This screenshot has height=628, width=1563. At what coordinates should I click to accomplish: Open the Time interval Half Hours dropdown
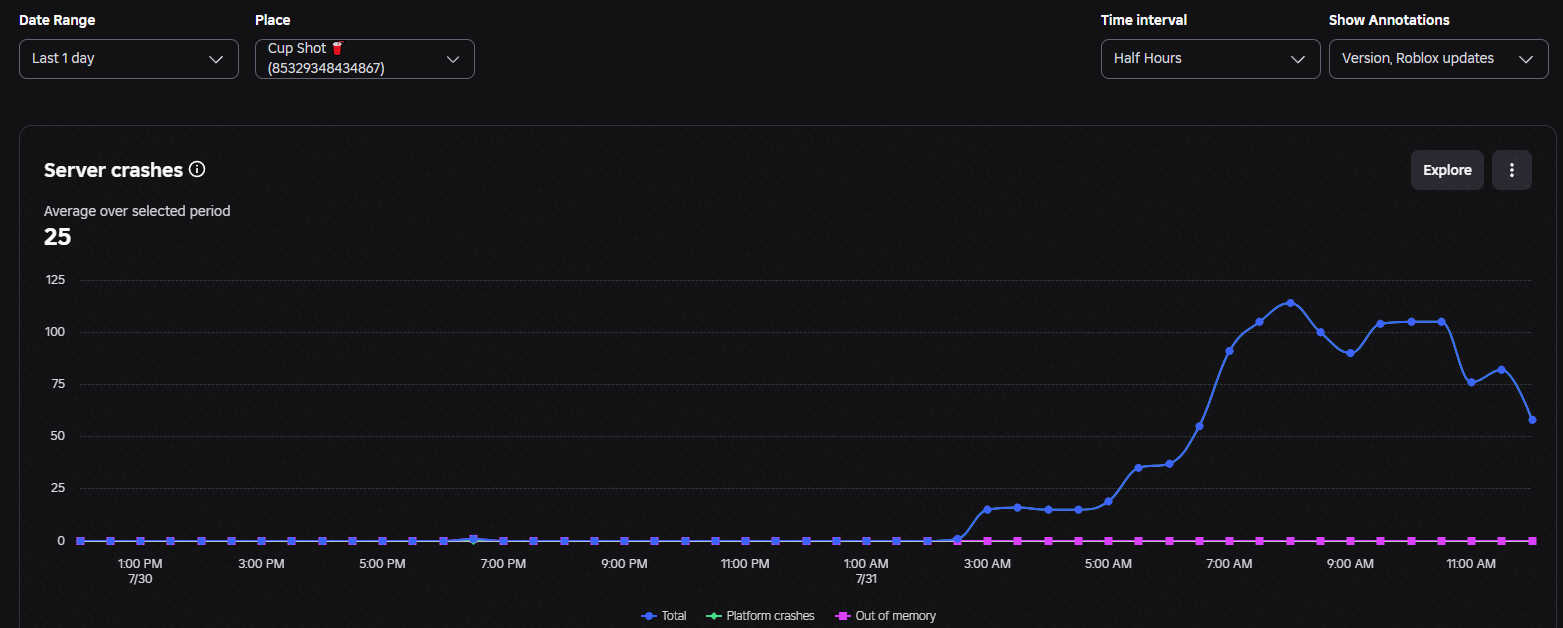1210,59
